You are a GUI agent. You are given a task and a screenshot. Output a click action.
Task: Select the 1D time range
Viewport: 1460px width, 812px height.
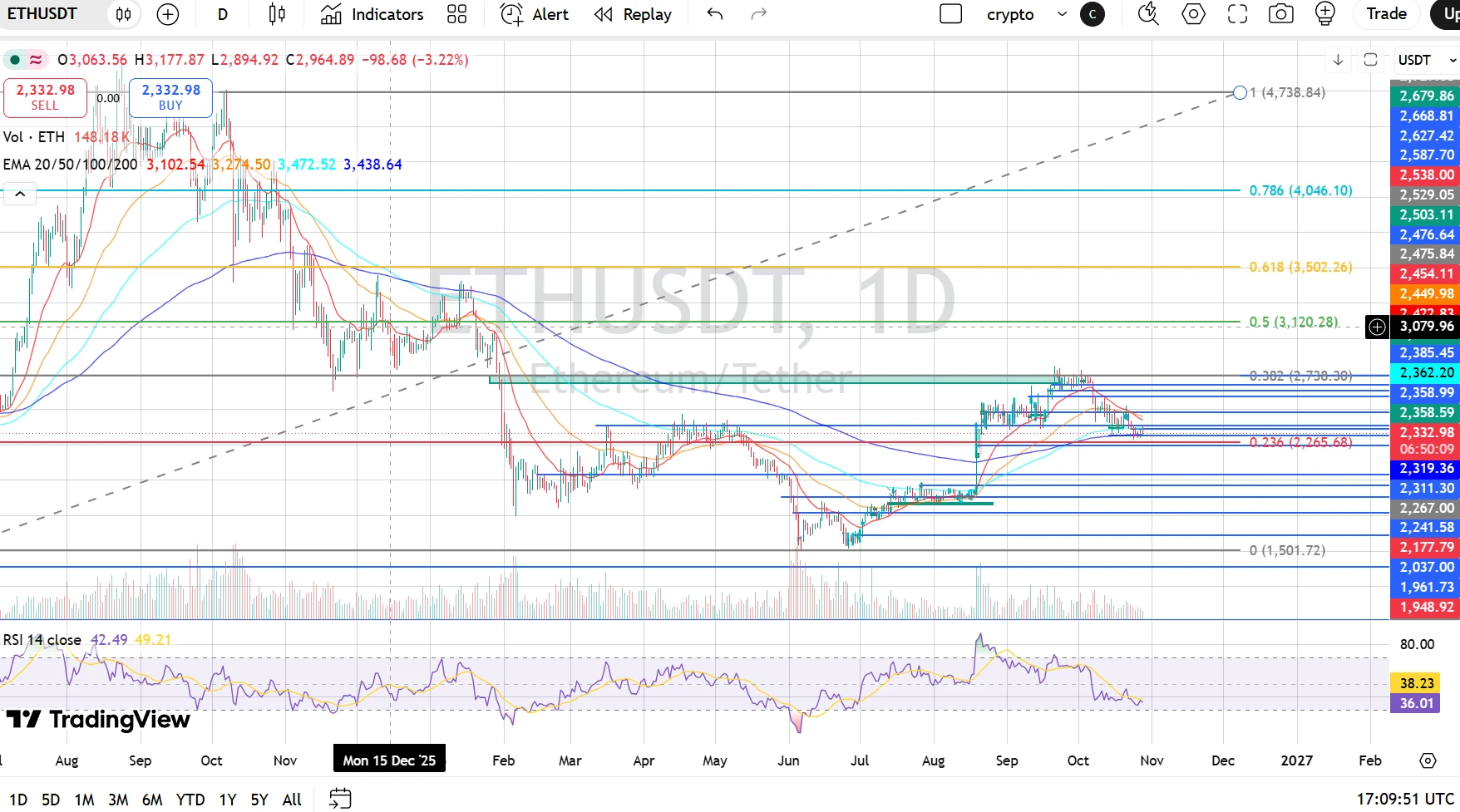coord(18,800)
